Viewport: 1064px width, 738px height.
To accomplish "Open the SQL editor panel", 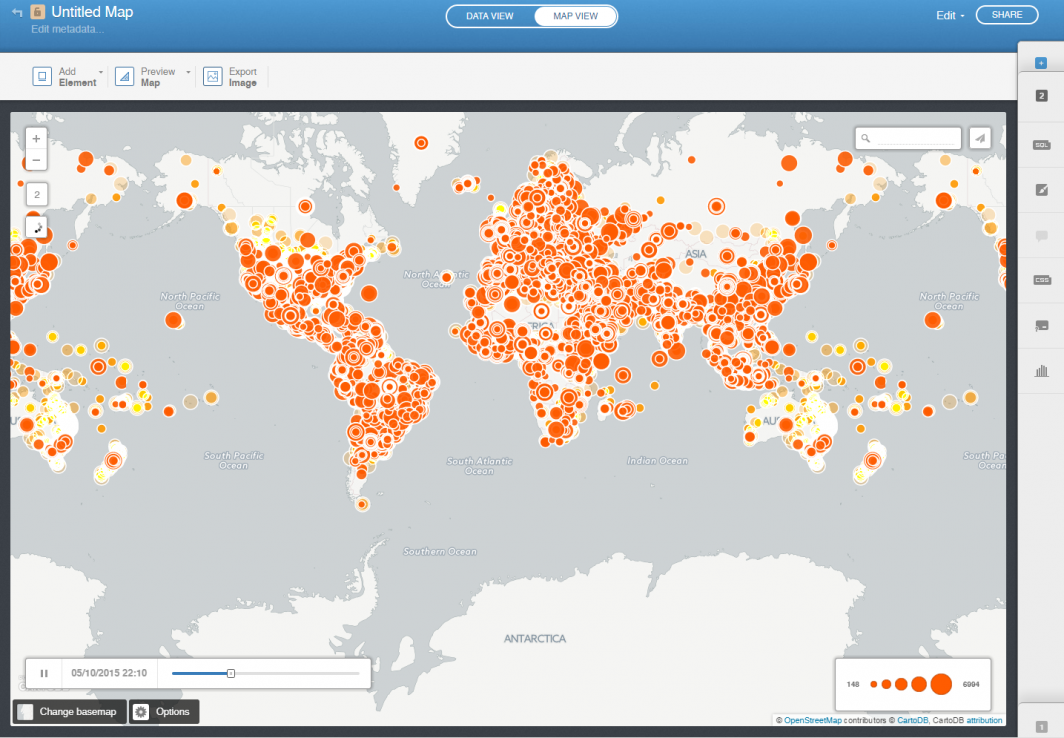I will [x=1041, y=144].
